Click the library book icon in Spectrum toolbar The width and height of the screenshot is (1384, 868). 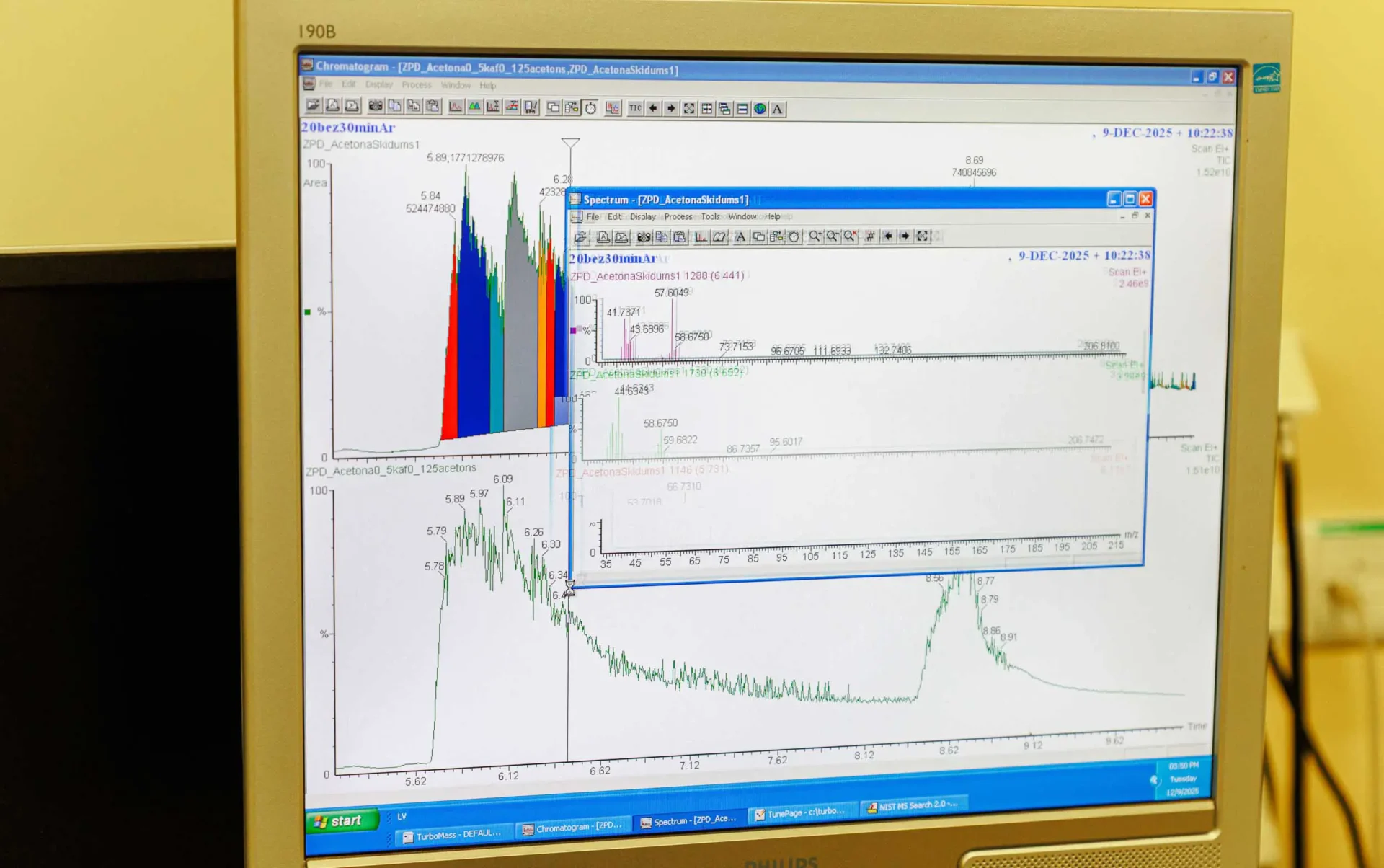719,236
